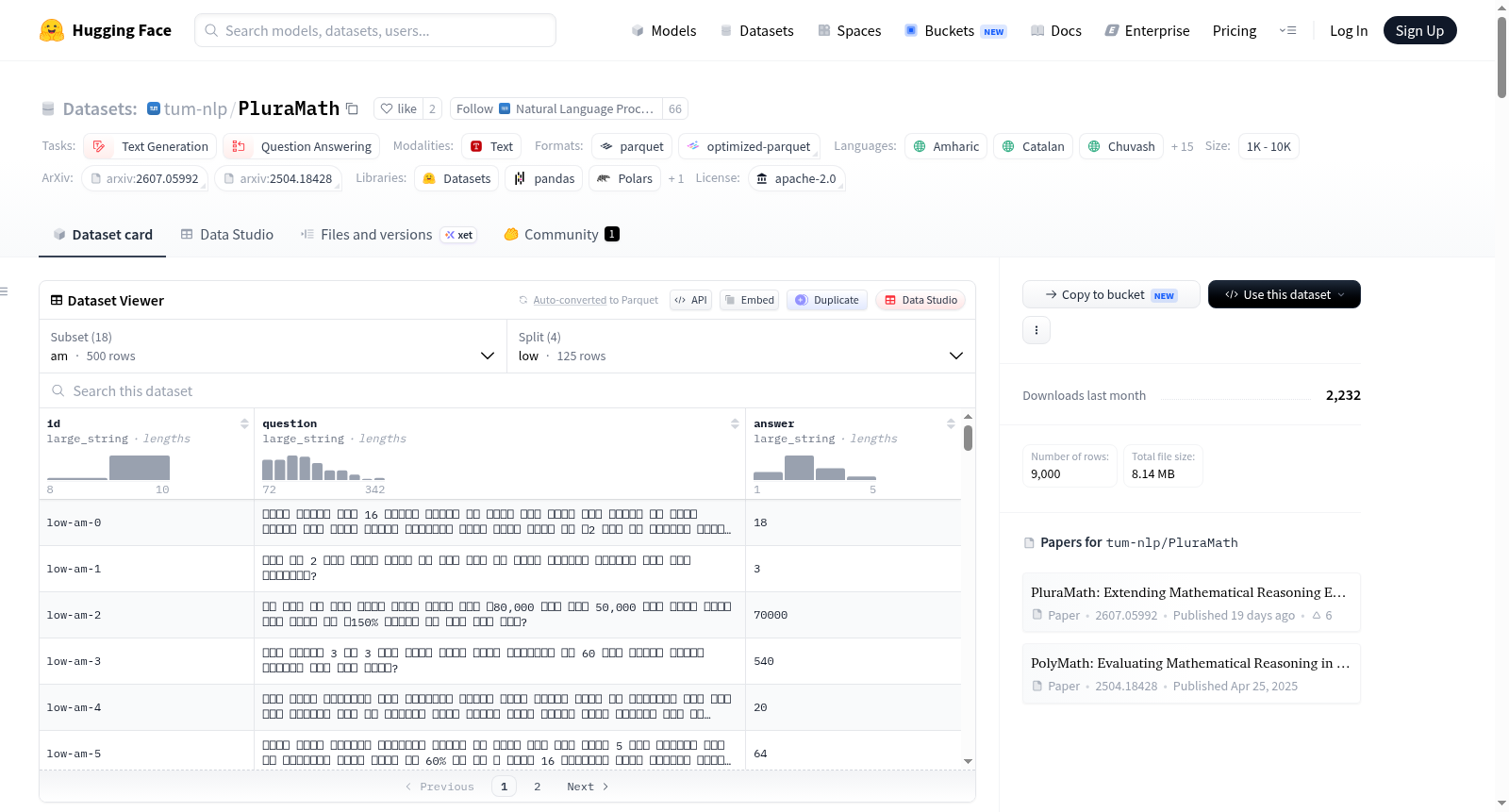The width and height of the screenshot is (1509, 812).
Task: Sort the answer column
Action: 951,423
